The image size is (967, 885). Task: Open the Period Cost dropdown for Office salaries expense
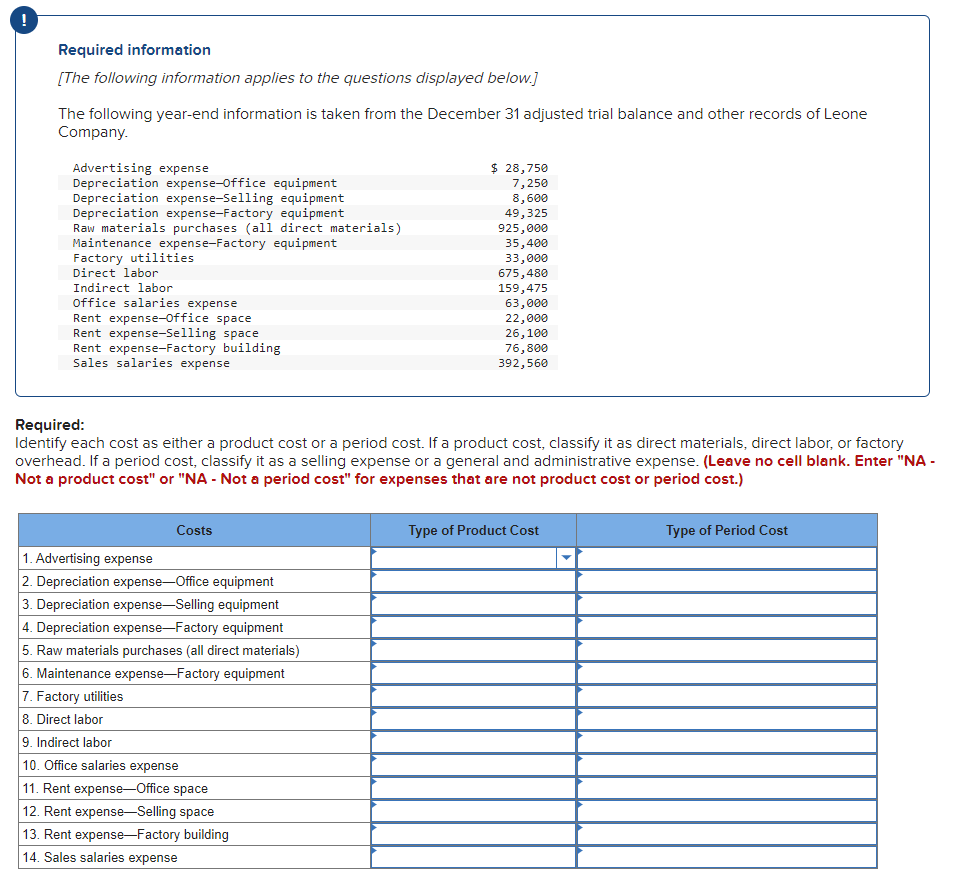pos(727,765)
